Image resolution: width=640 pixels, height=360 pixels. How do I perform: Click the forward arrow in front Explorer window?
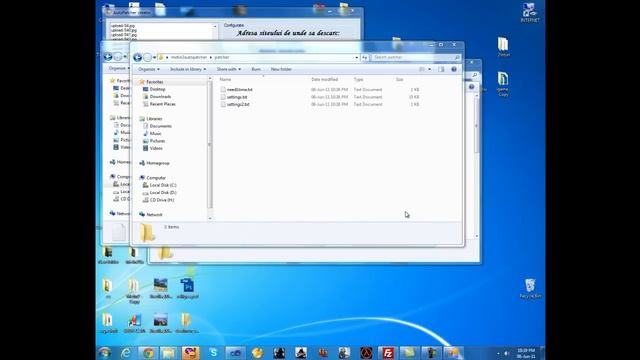click(148, 58)
